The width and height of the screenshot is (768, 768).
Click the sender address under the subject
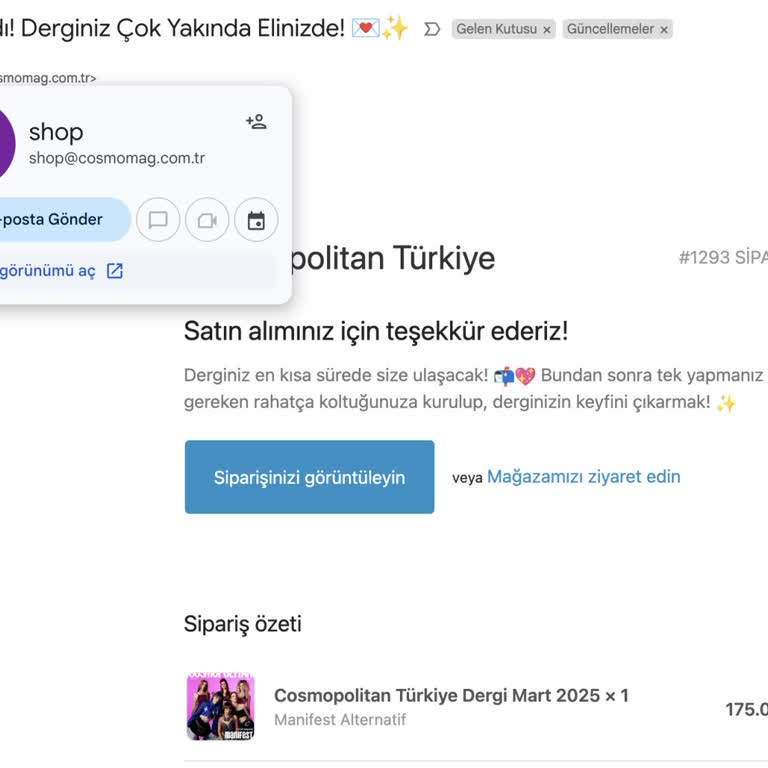48,78
